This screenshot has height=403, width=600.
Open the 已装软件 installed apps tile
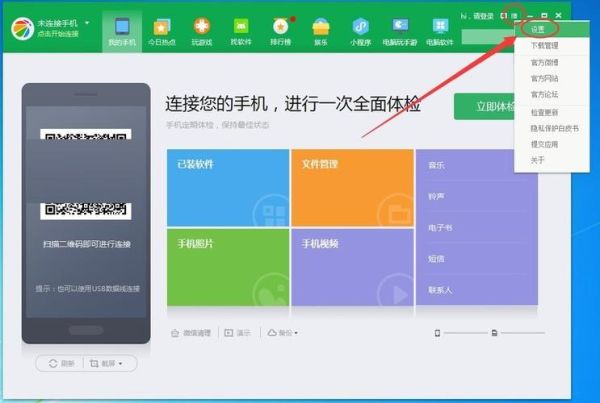point(228,187)
